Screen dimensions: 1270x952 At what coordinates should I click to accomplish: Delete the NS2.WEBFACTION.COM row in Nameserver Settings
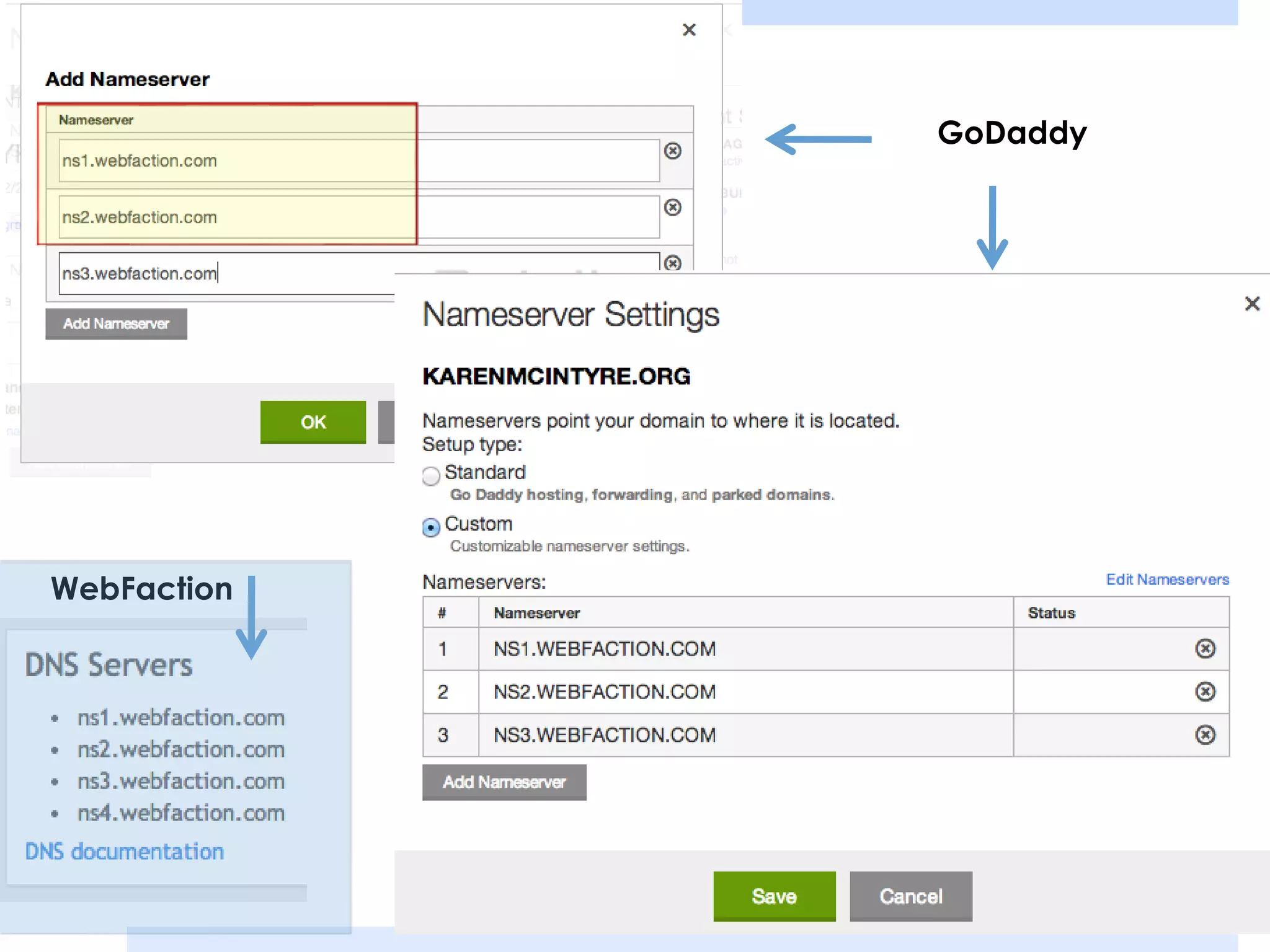(x=1205, y=692)
